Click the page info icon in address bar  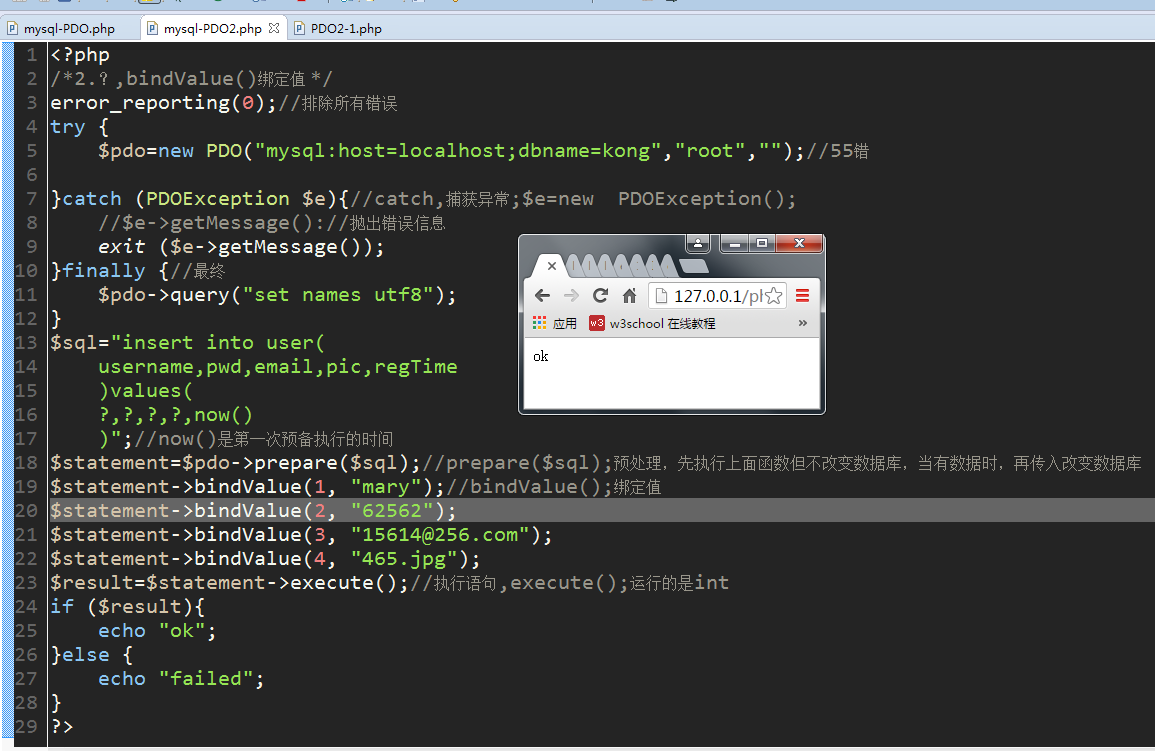[x=661, y=295]
